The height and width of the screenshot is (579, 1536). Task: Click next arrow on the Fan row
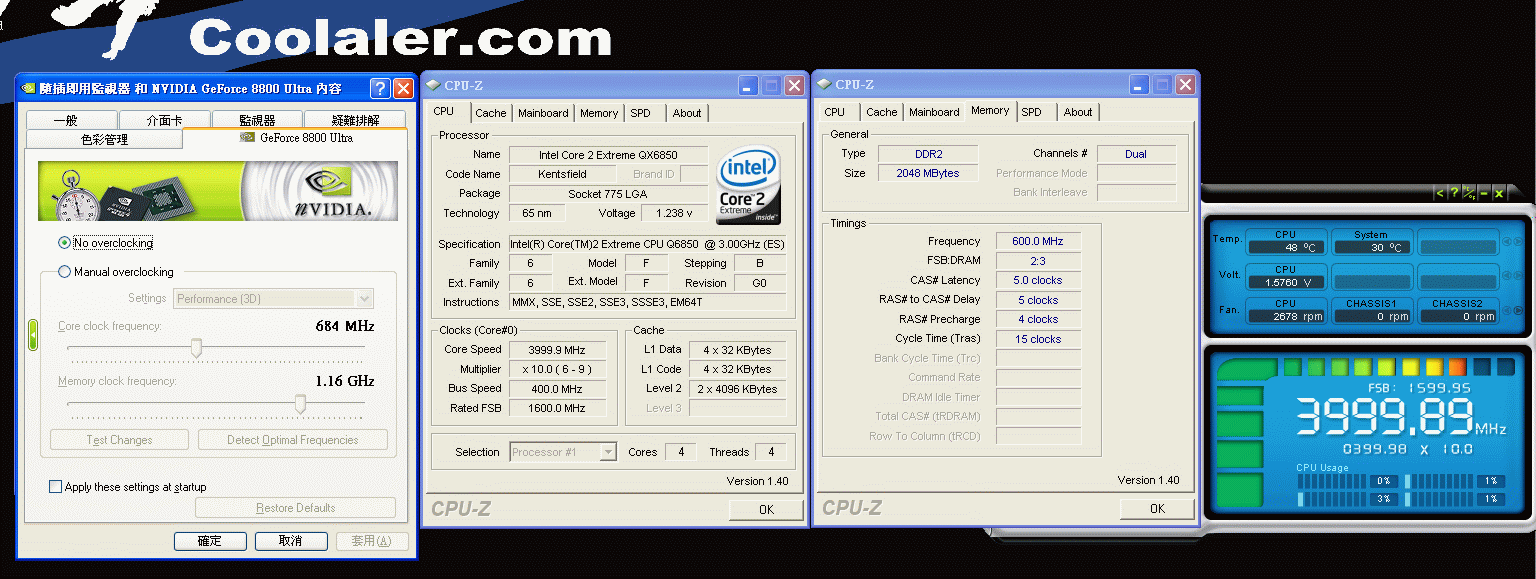1518,310
